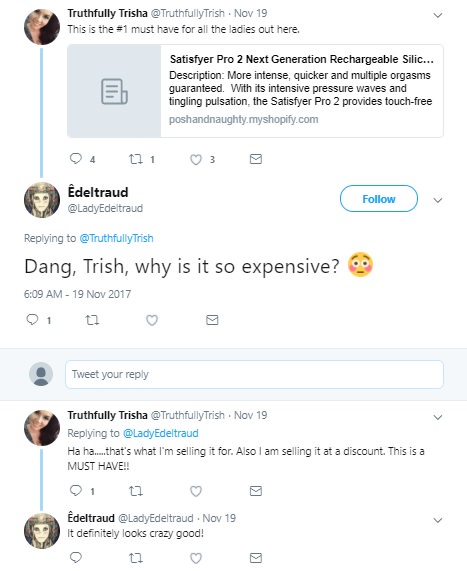The width and height of the screenshot is (467, 571).
Task: Reply to 'It definitely looks crazy good!' tweet
Action: [76, 557]
